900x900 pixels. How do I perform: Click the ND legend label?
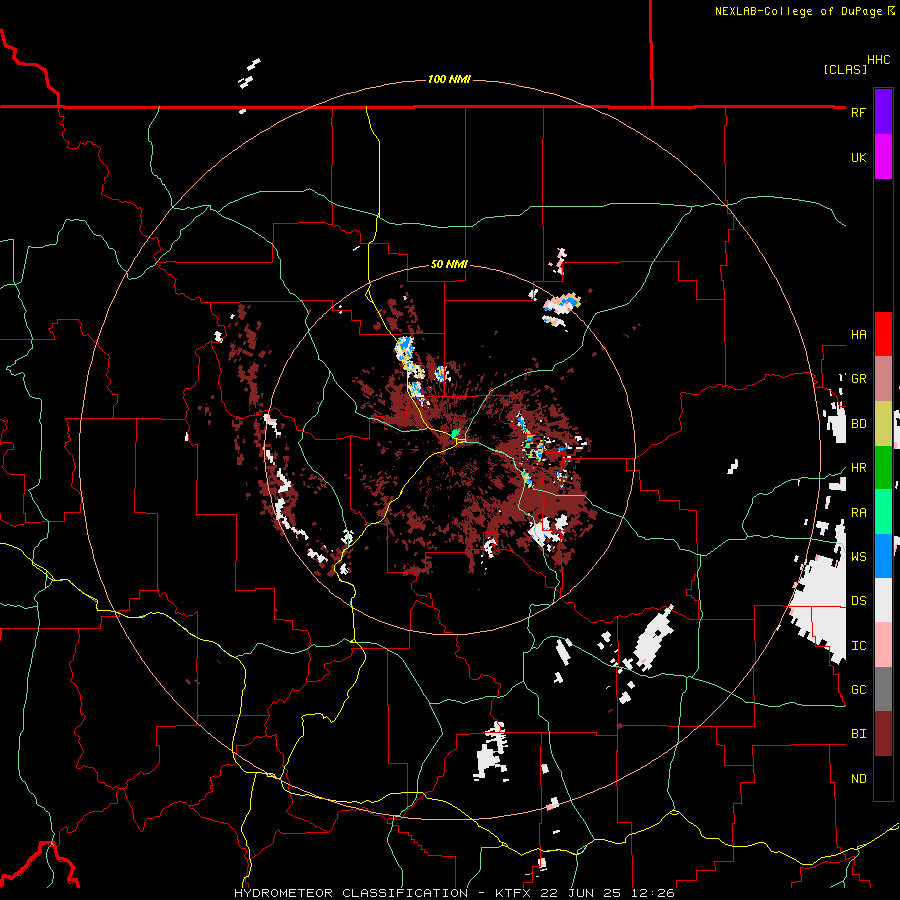coord(858,779)
